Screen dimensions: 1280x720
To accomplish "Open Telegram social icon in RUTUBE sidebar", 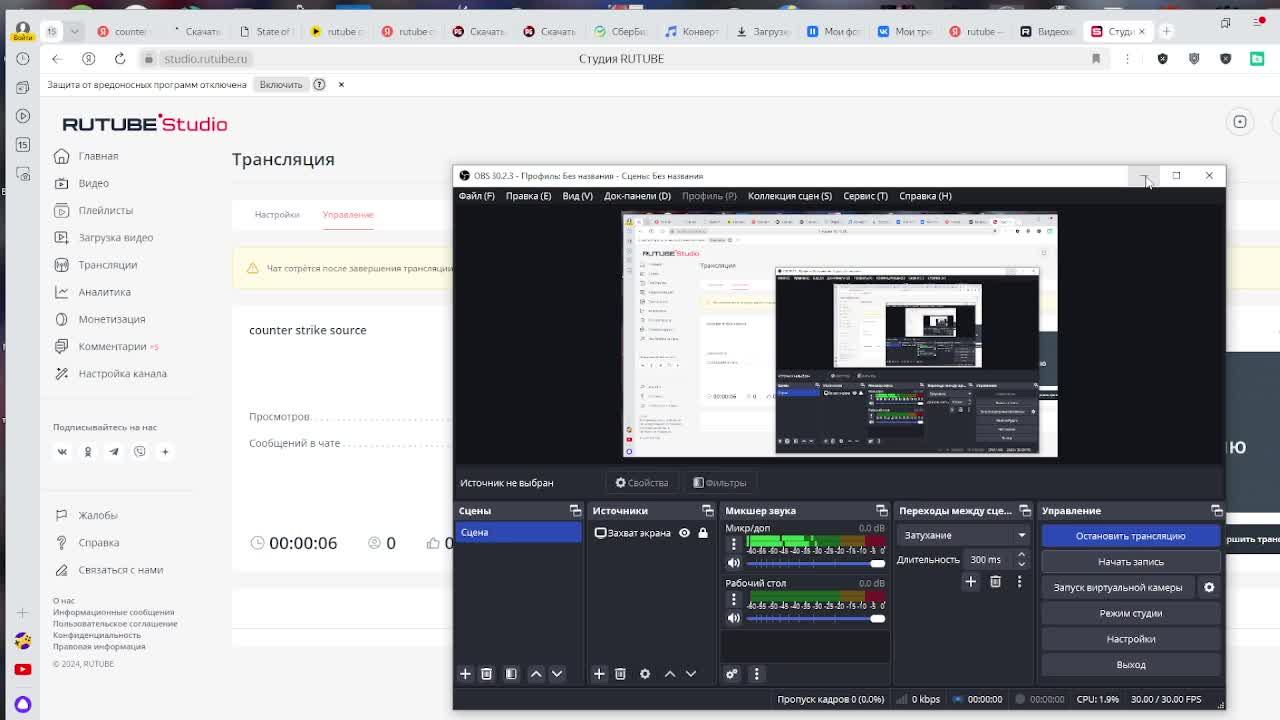I will tap(114, 452).
